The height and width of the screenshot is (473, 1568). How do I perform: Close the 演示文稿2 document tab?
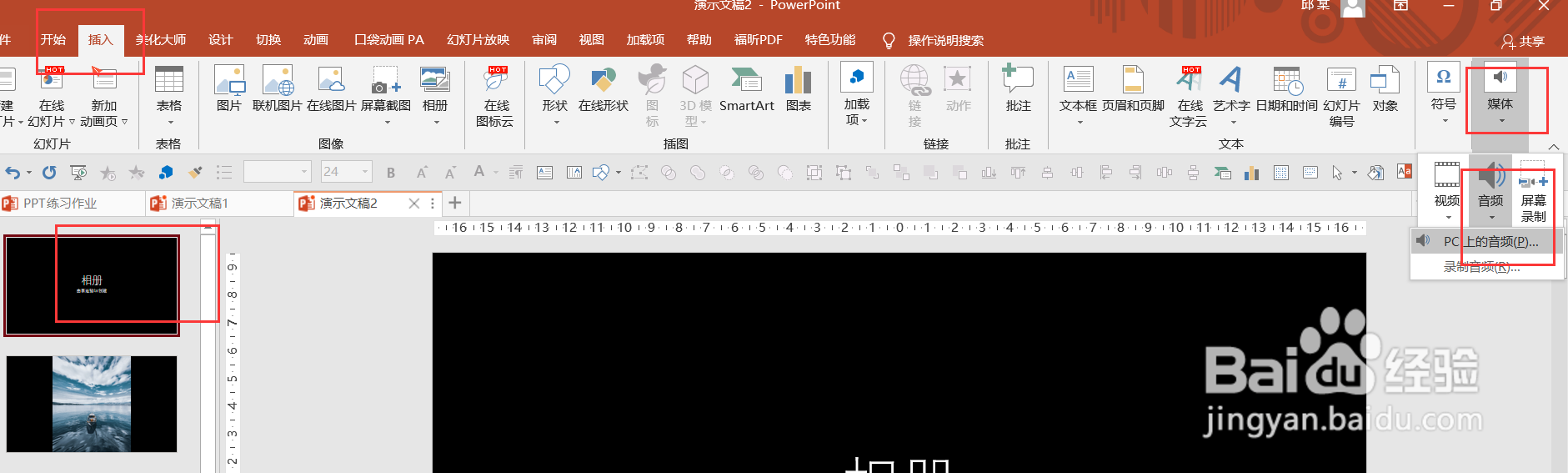coord(413,203)
